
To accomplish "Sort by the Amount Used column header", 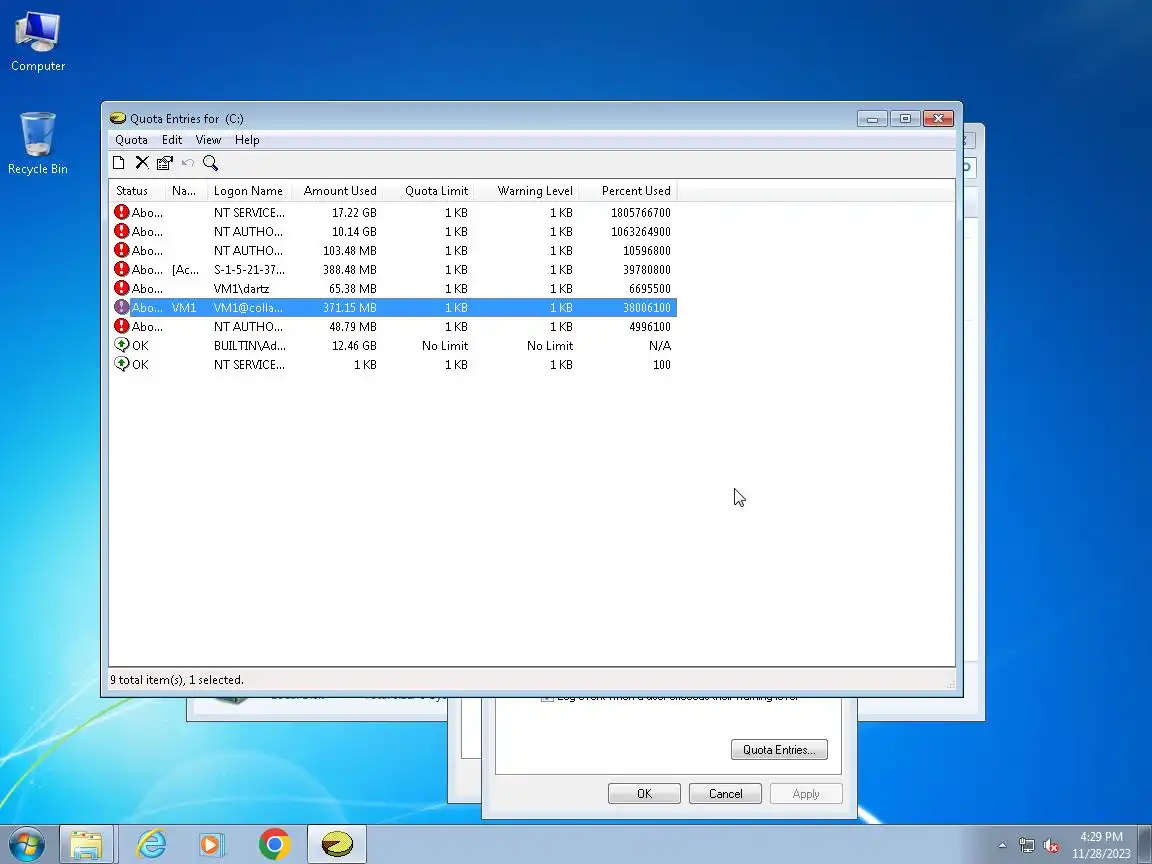I will [x=337, y=190].
